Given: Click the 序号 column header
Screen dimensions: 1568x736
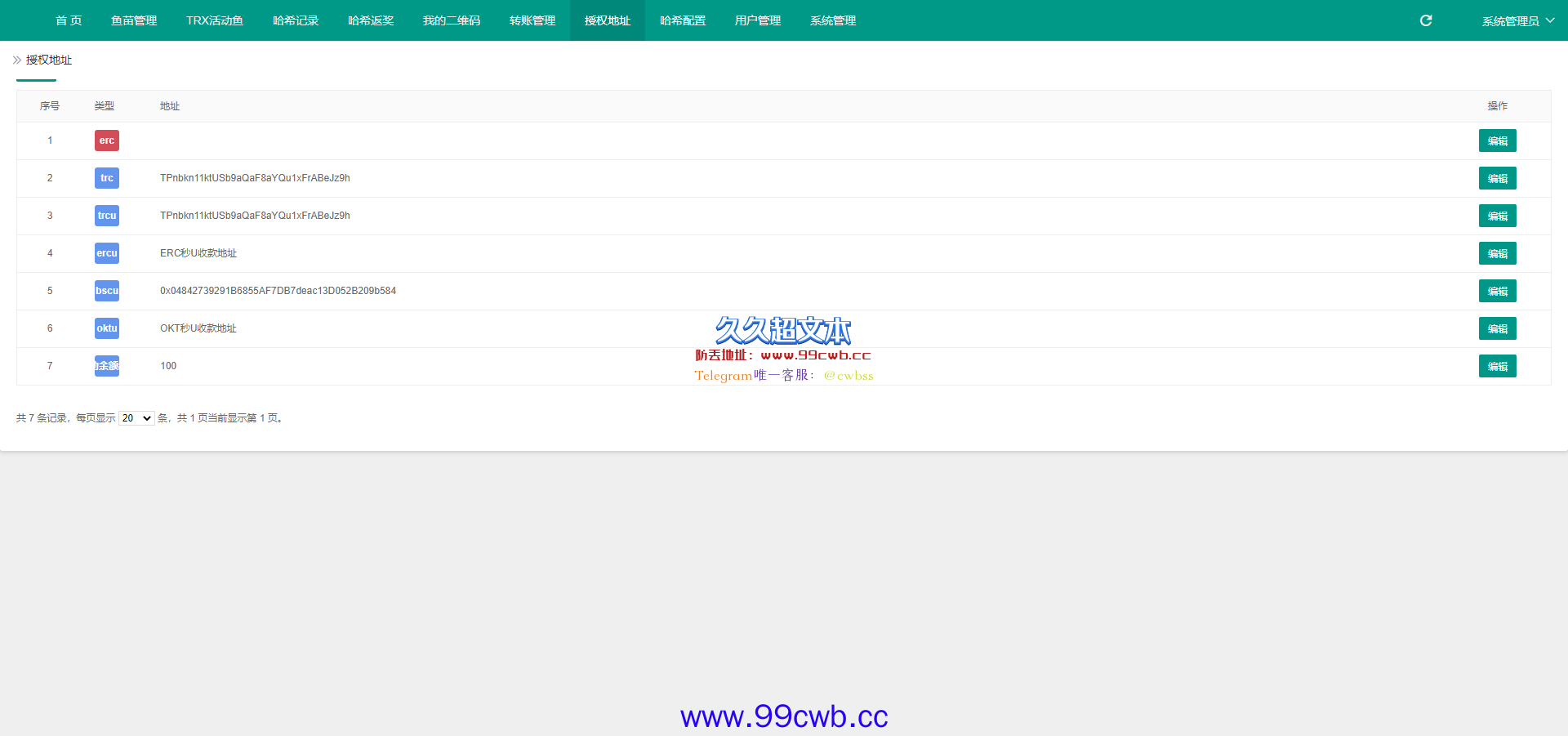Looking at the screenshot, I should pos(50,106).
